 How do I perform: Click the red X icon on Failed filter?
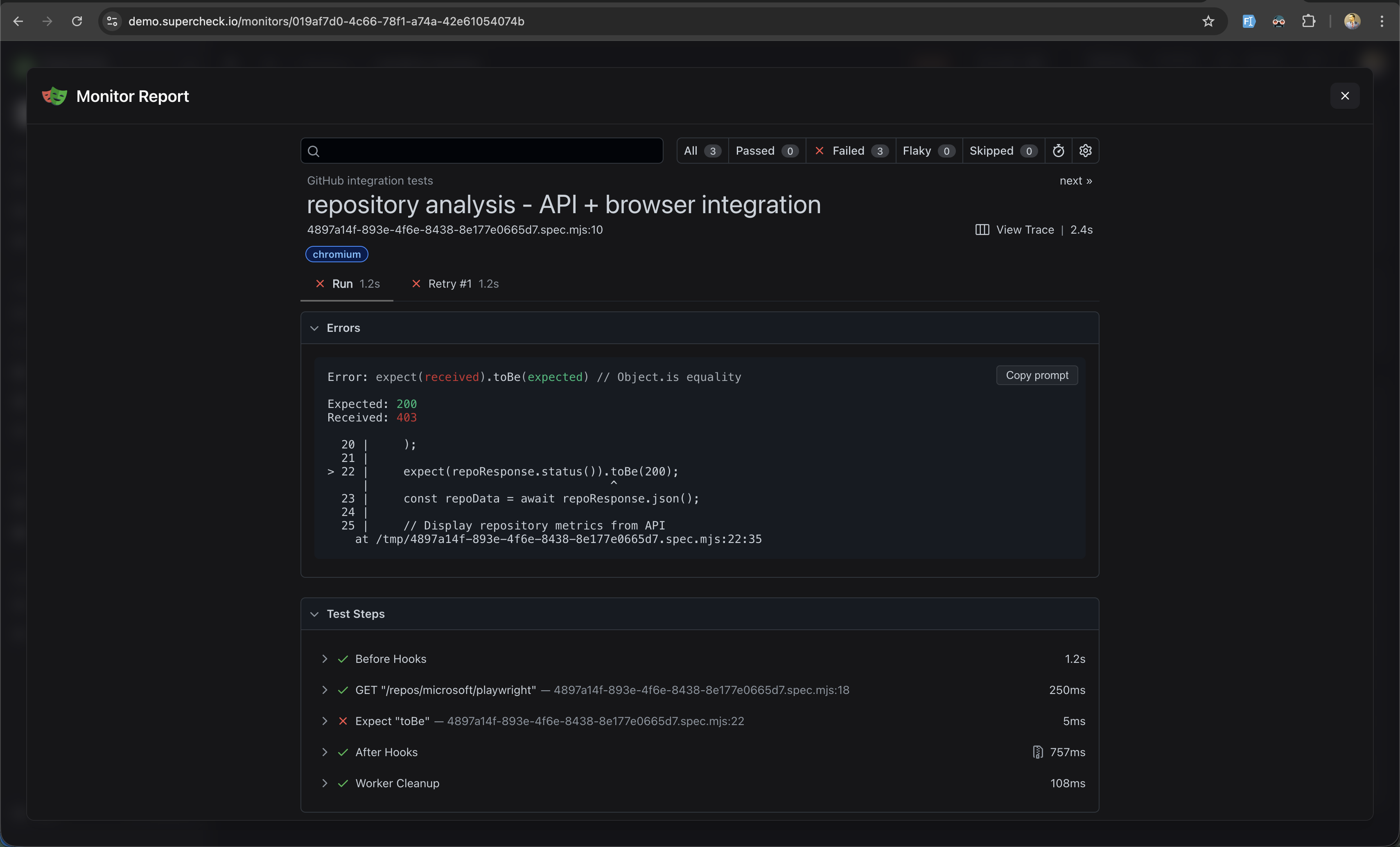click(820, 151)
